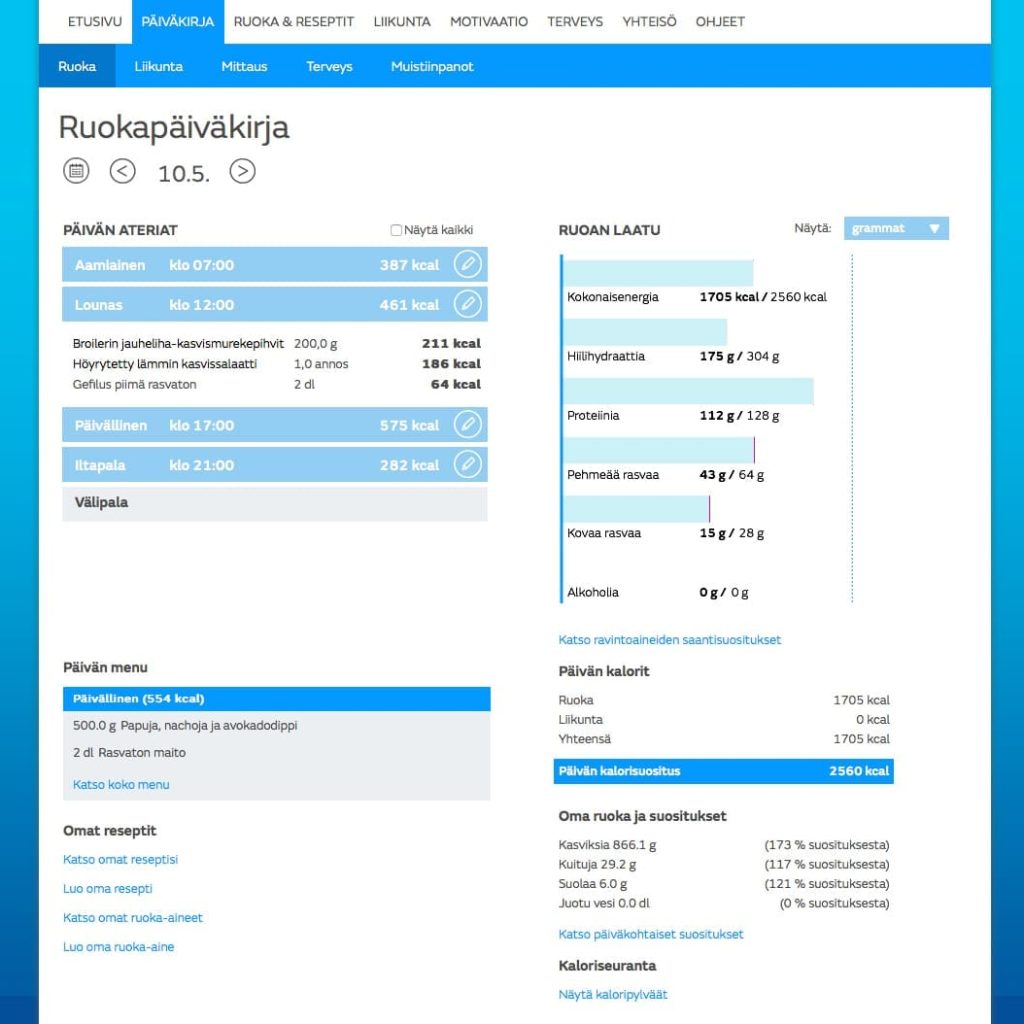Collapse the Lounas meal section
Screen dimensions: 1024x1024
coord(250,305)
